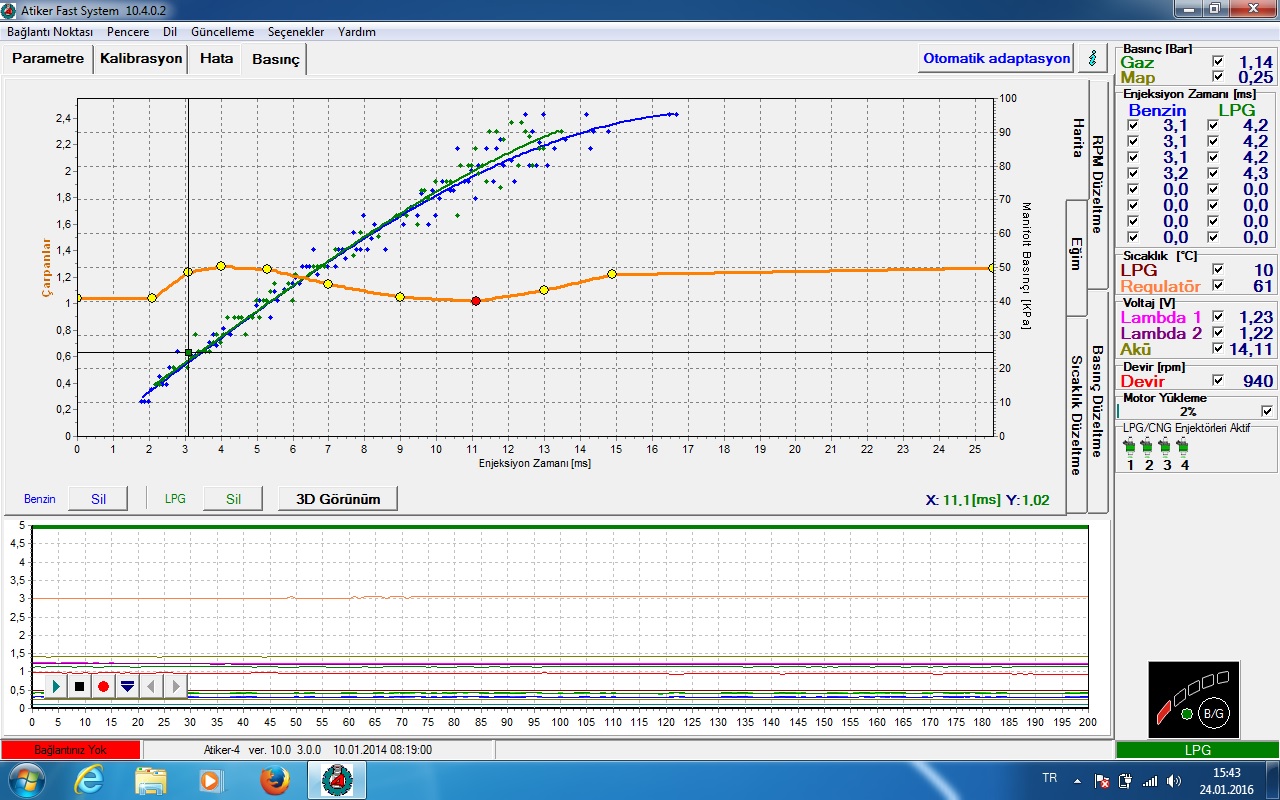
Task: Select the red control point on orange curve
Action: tap(476, 300)
